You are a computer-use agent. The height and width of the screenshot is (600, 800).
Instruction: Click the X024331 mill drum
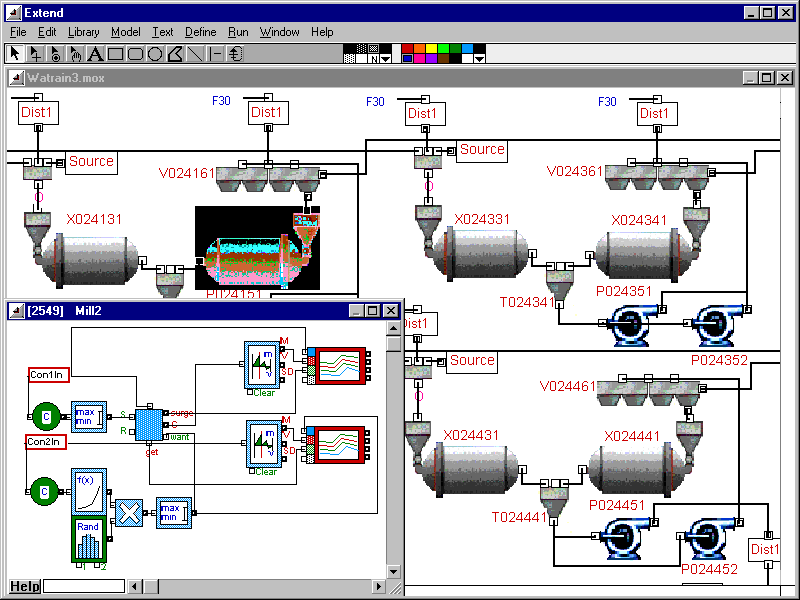pos(482,254)
